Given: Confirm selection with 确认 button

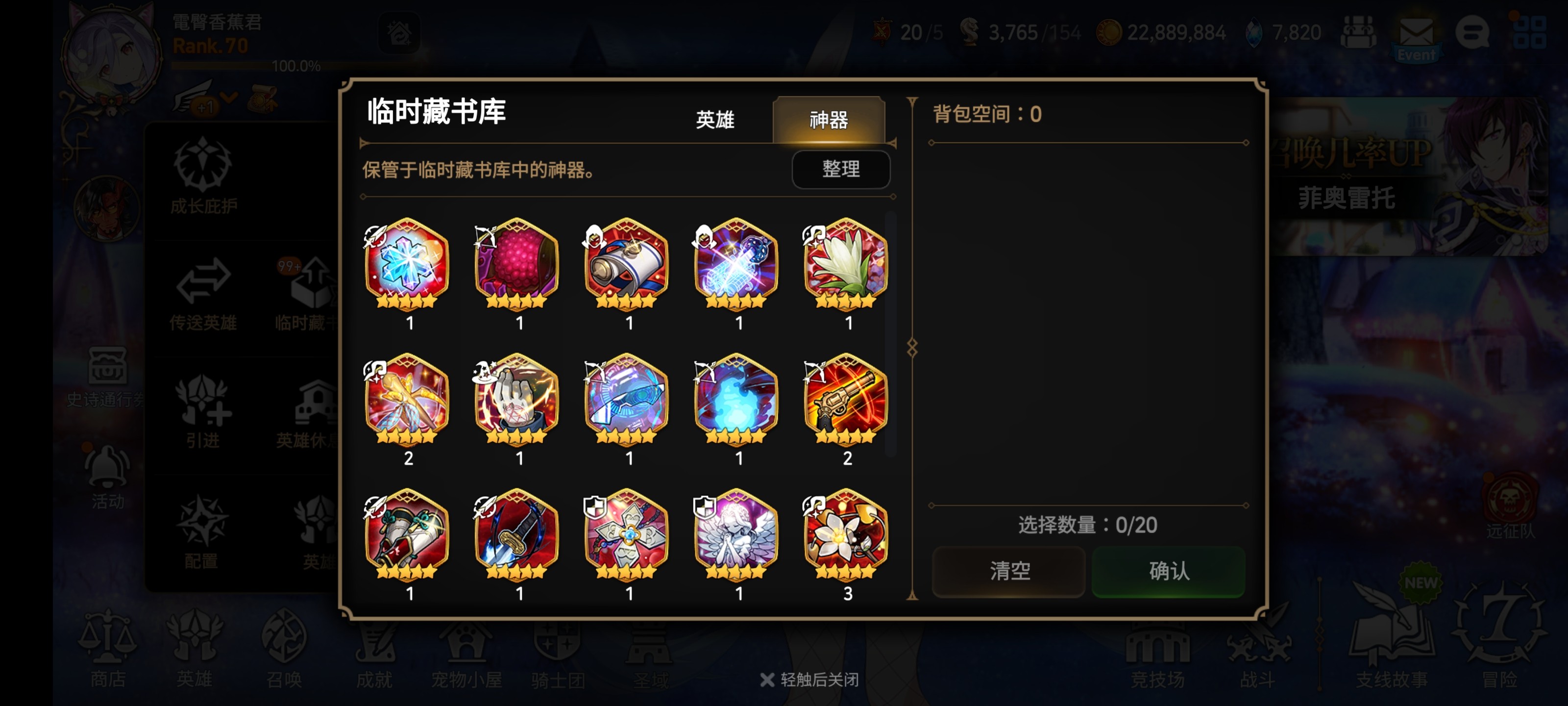Looking at the screenshot, I should (x=1168, y=571).
